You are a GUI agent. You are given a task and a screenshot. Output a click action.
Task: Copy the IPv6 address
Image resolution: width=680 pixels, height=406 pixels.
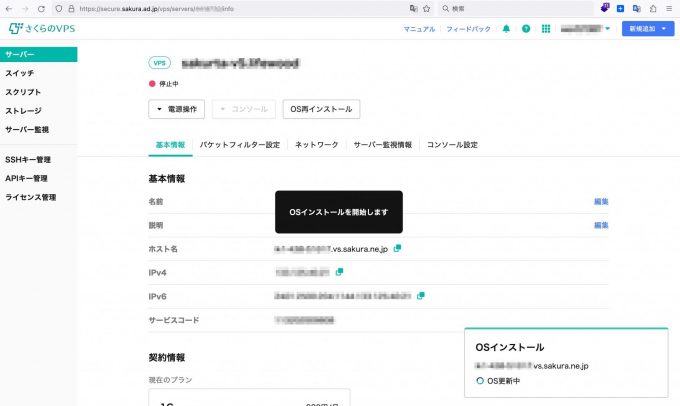[421, 295]
